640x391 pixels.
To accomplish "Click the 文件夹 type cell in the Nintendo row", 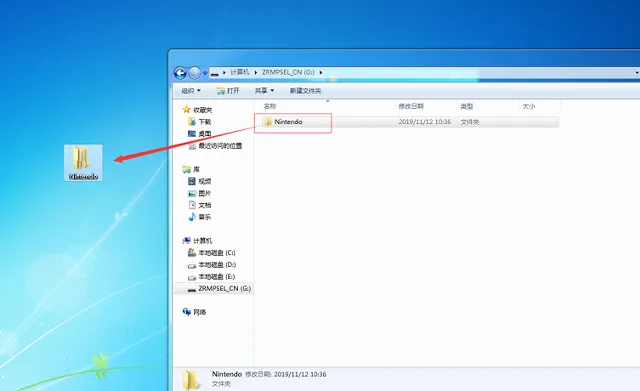I will (x=470, y=122).
